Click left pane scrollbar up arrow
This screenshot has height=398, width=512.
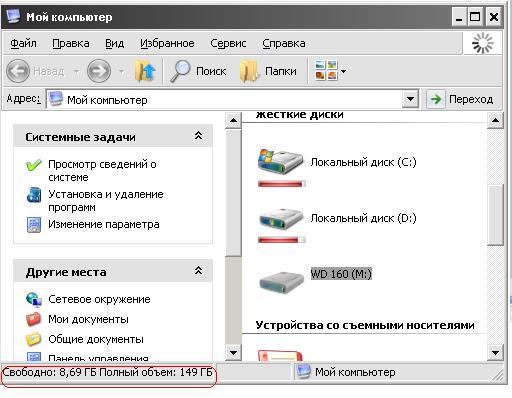pyautogui.click(x=233, y=120)
